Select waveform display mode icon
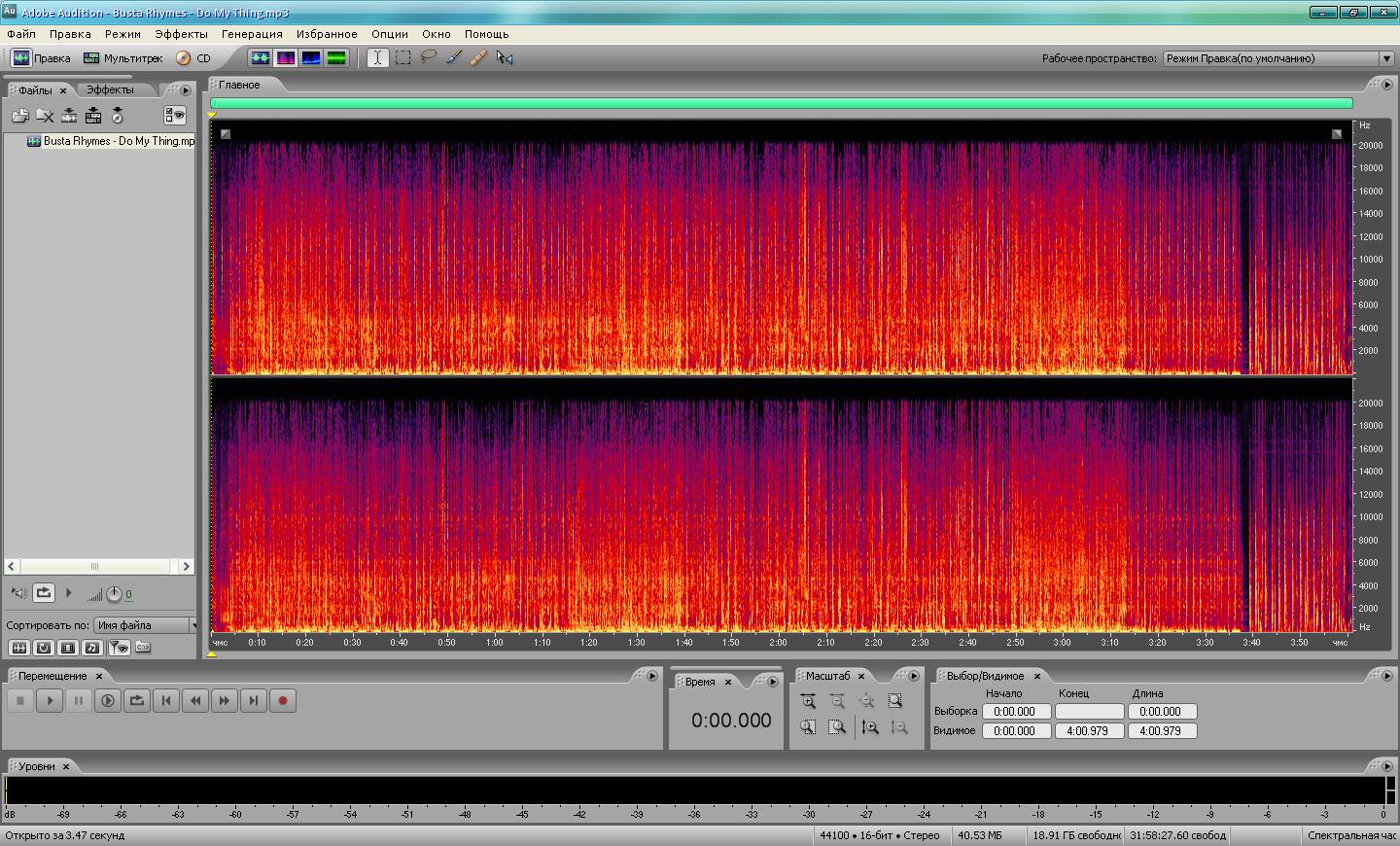 (x=260, y=58)
